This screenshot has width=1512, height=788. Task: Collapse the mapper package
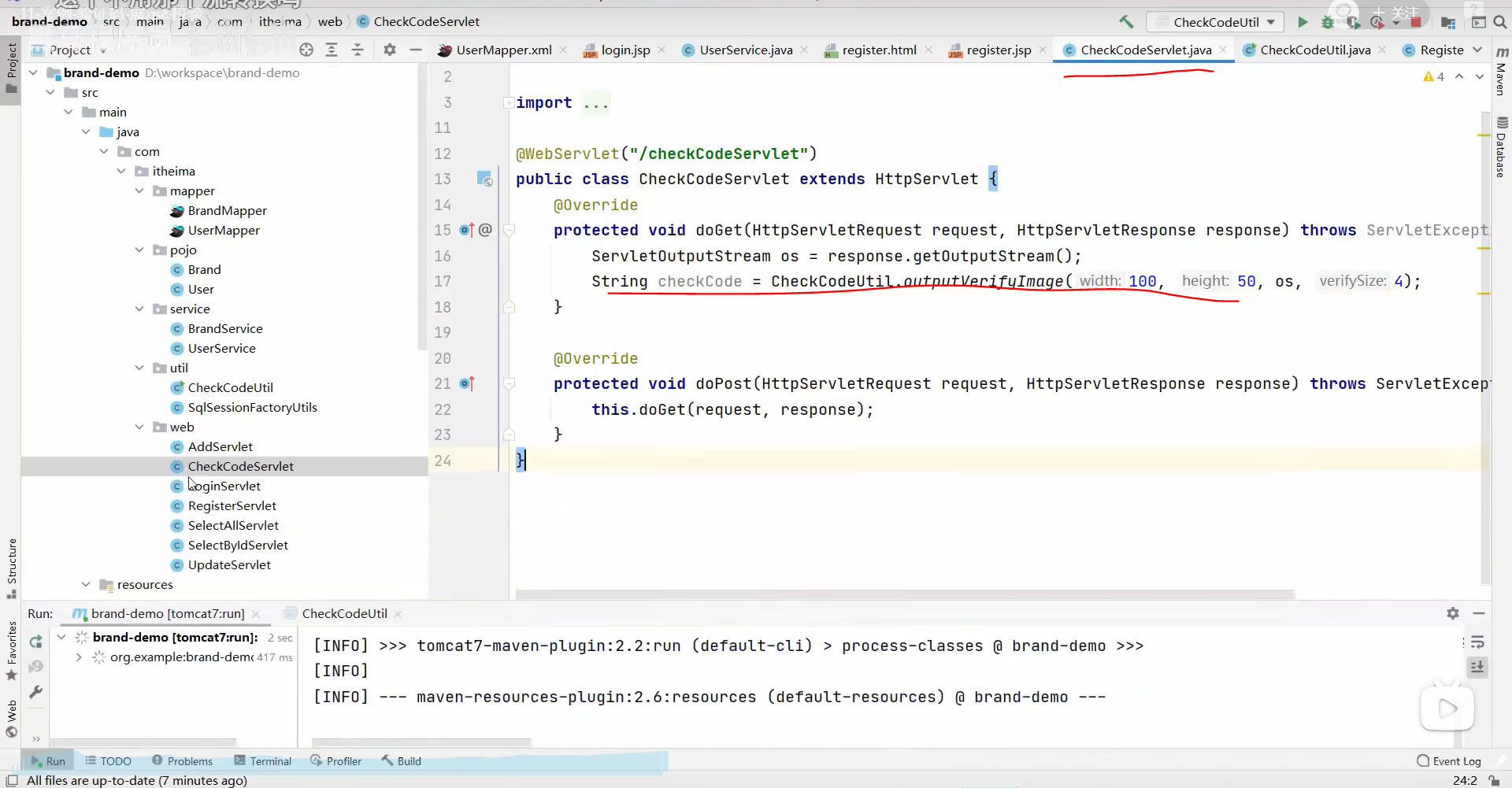pyautogui.click(x=139, y=191)
